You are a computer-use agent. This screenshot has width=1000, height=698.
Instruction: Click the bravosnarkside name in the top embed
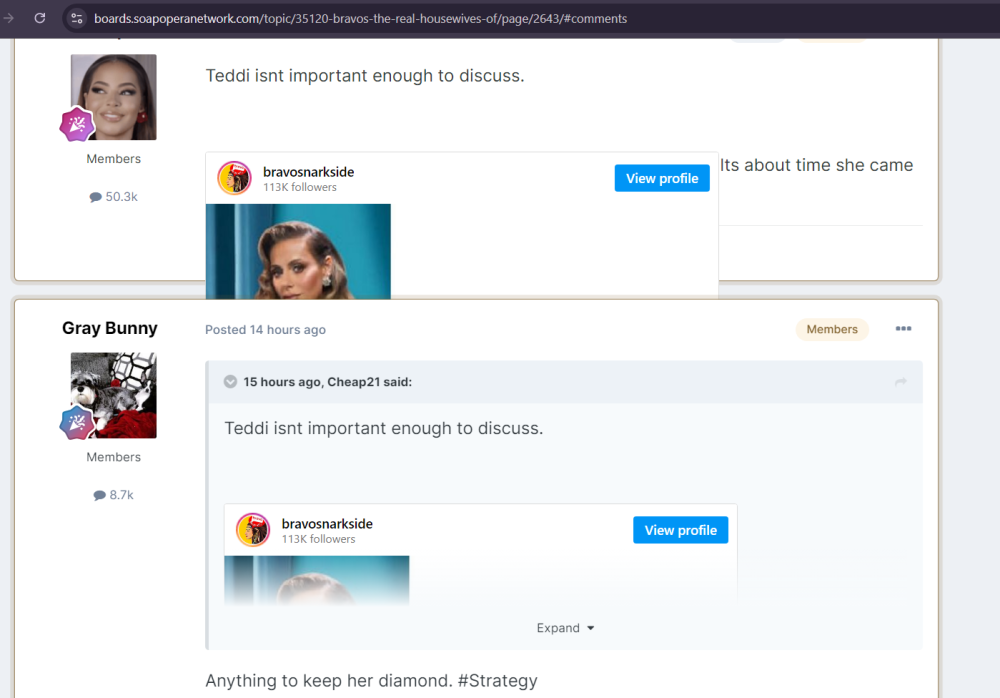tap(308, 172)
